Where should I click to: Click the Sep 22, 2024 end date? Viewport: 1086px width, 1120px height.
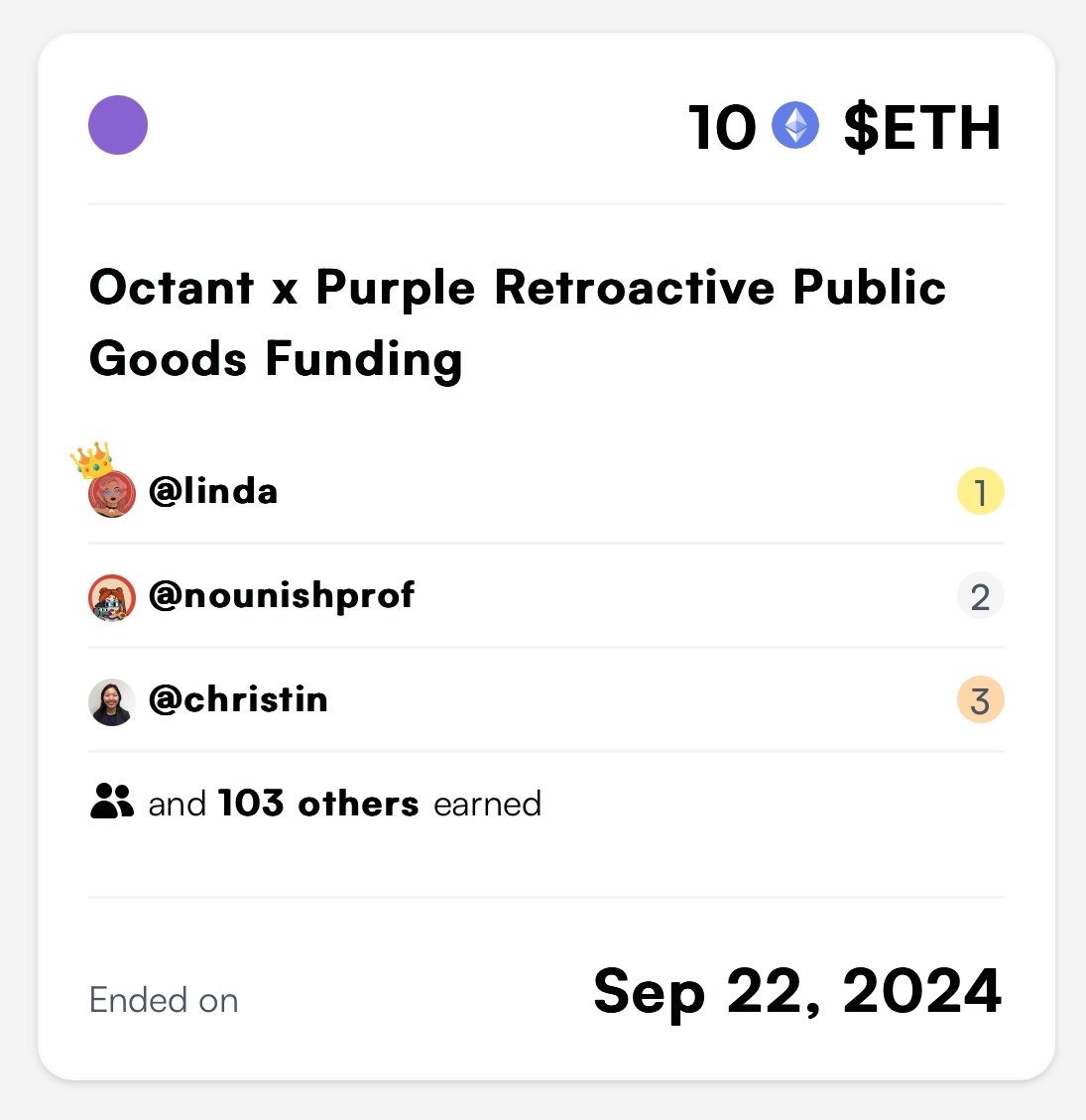tap(797, 991)
